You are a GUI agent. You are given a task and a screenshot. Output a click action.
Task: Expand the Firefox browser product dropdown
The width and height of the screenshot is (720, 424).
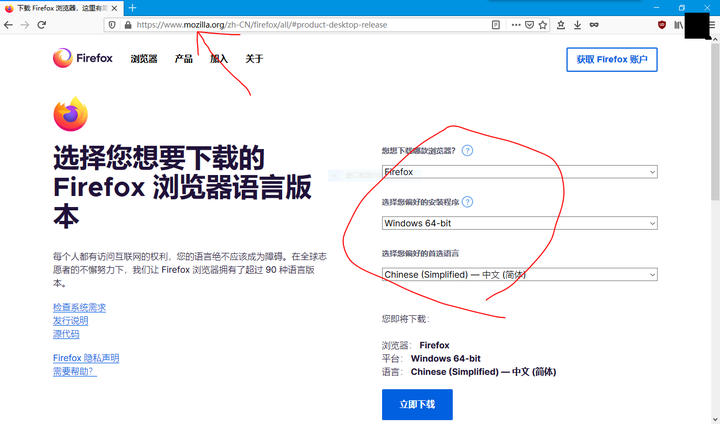point(519,172)
